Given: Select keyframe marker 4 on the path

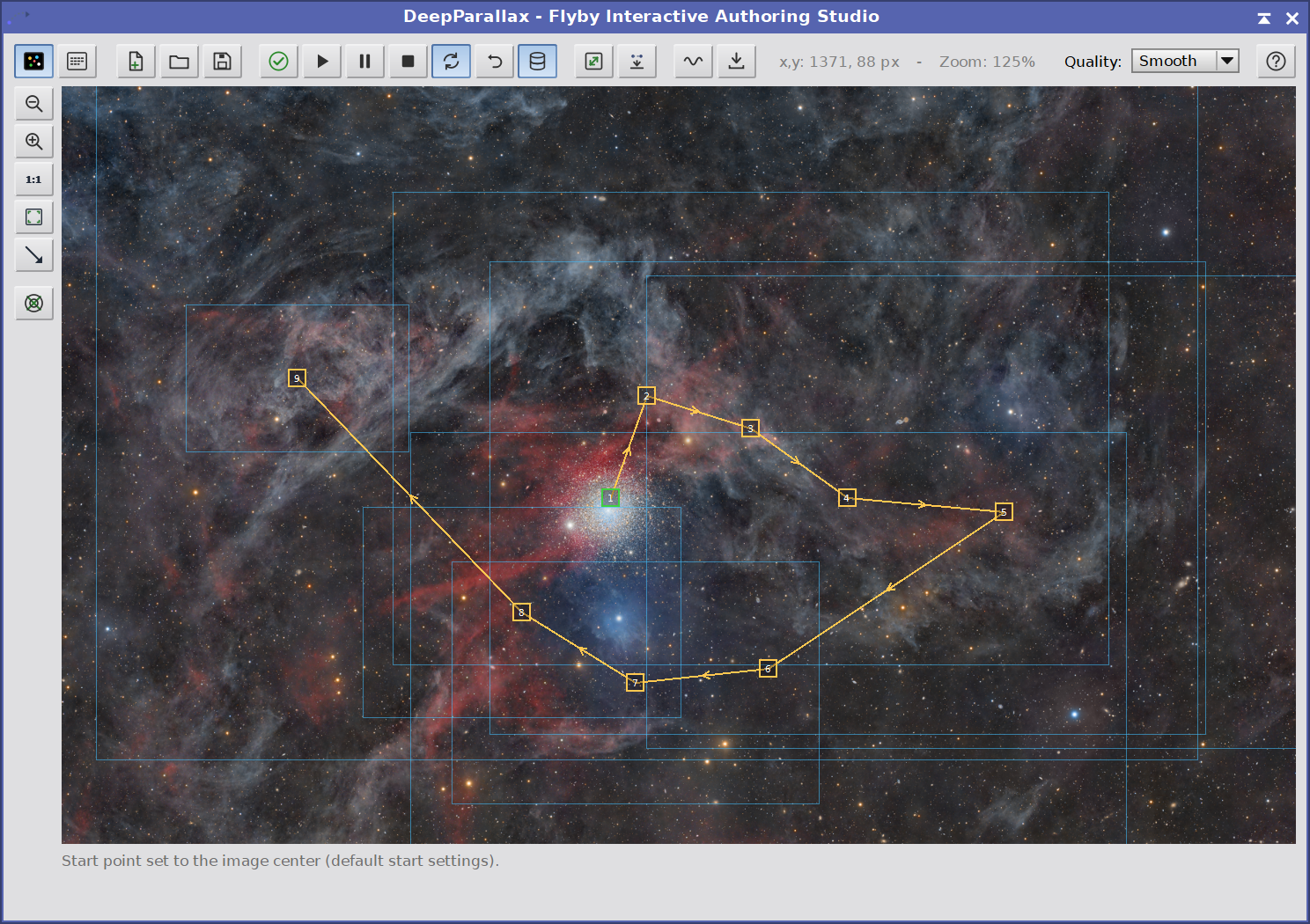Looking at the screenshot, I should [847, 498].
